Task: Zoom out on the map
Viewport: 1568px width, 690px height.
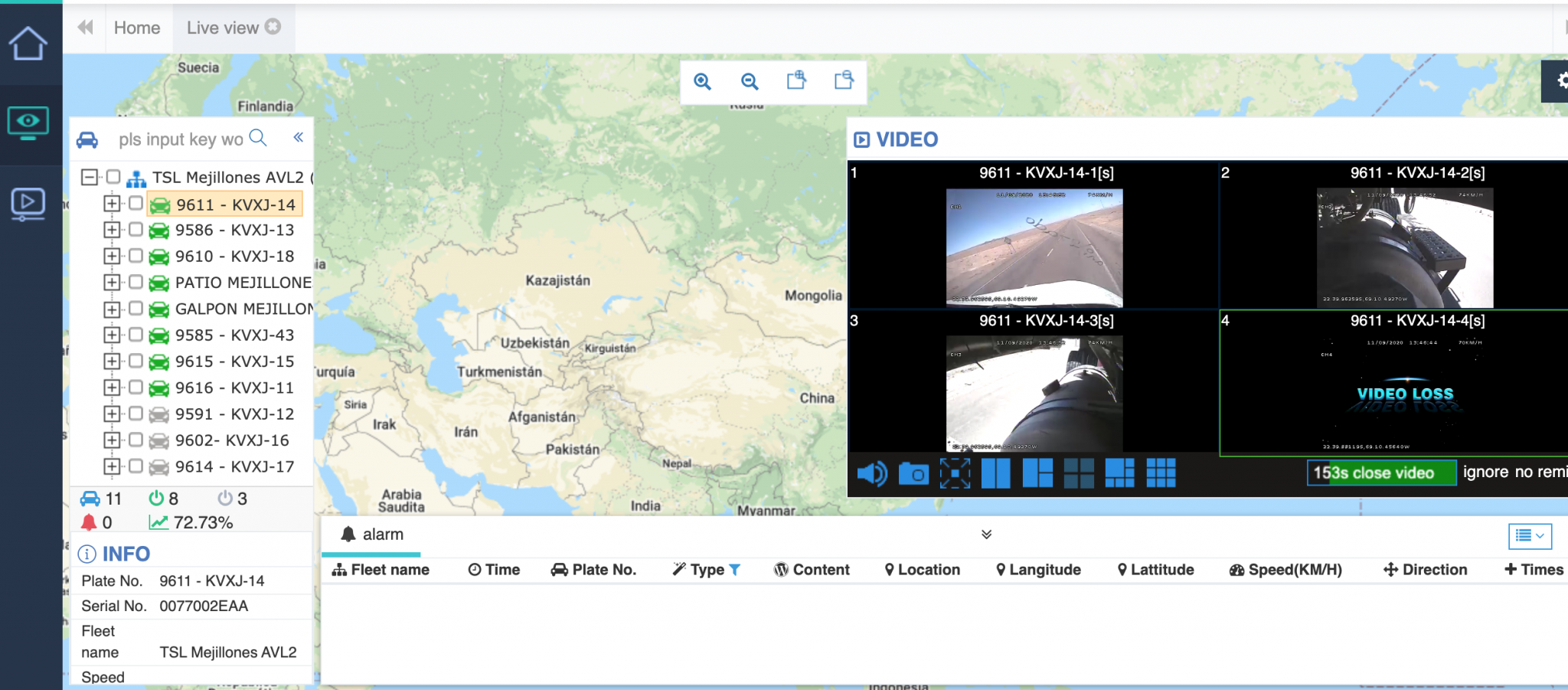Action: 750,81
